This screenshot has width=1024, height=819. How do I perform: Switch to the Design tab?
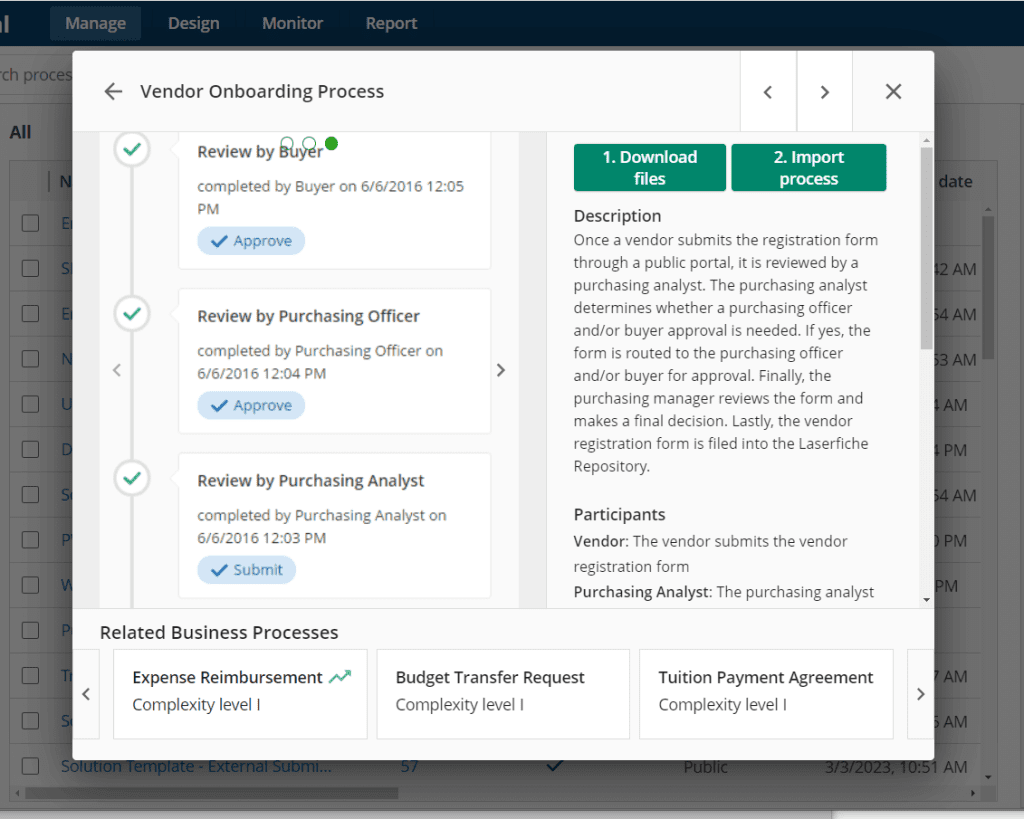pos(193,24)
